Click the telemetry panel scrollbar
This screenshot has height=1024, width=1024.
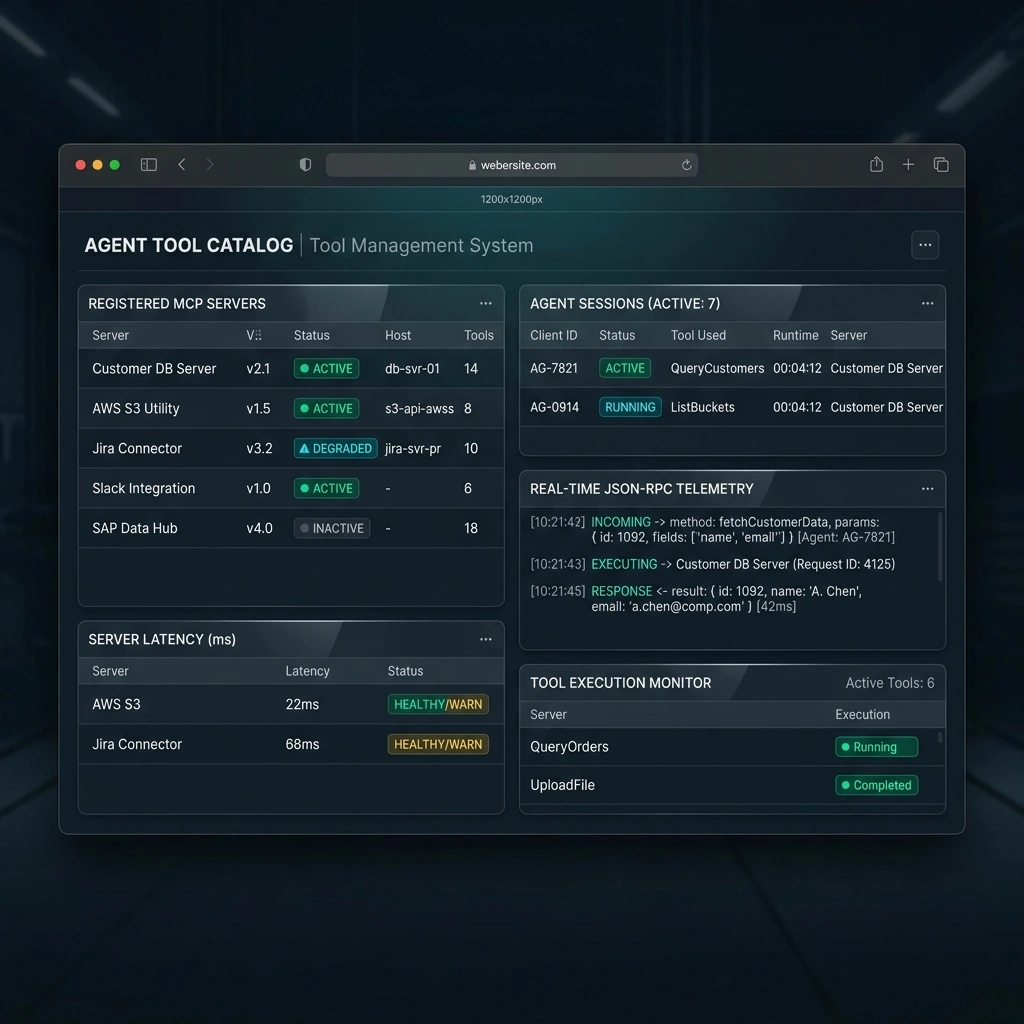[x=940, y=547]
